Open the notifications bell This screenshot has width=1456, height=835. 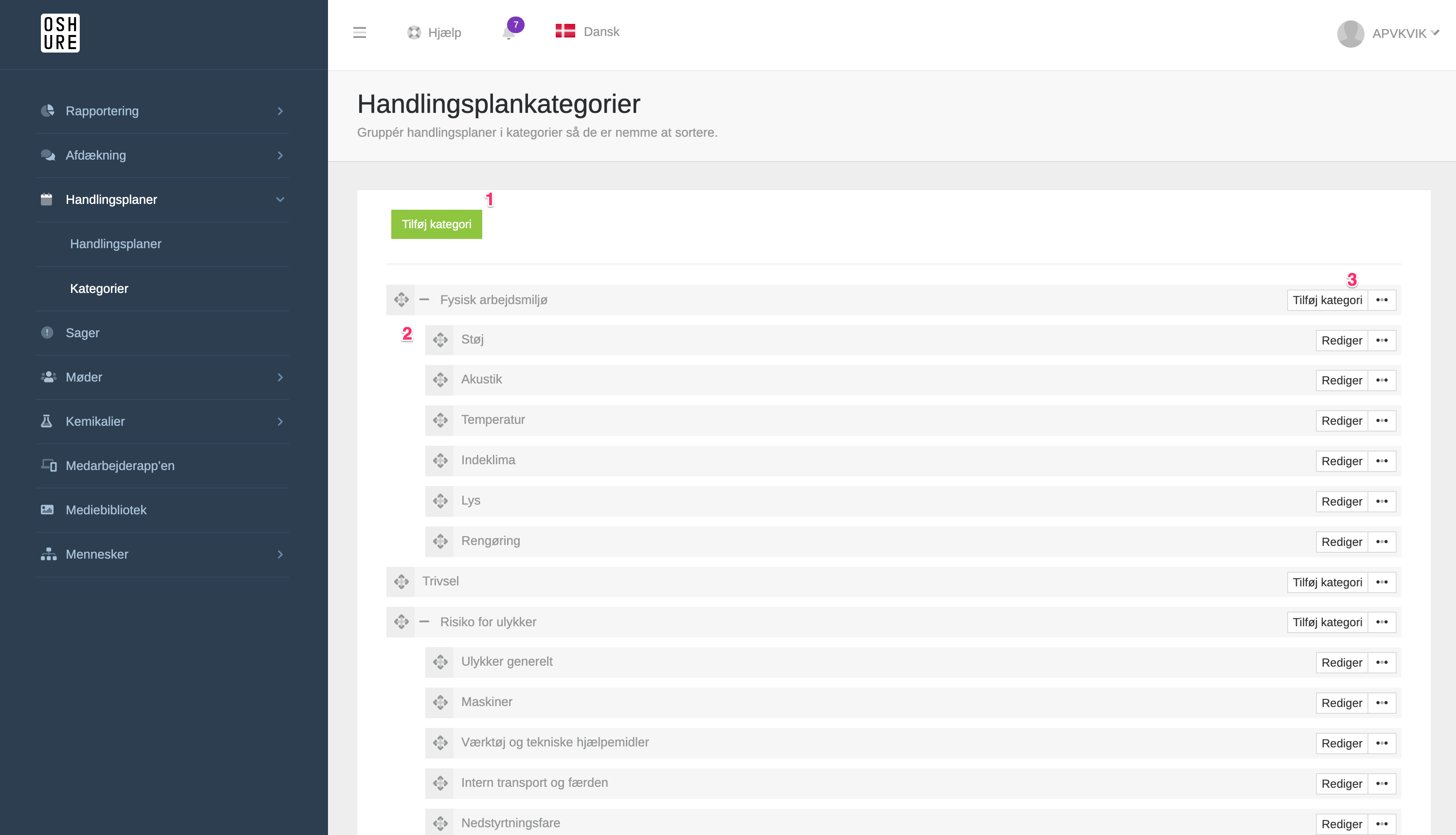pyautogui.click(x=509, y=33)
